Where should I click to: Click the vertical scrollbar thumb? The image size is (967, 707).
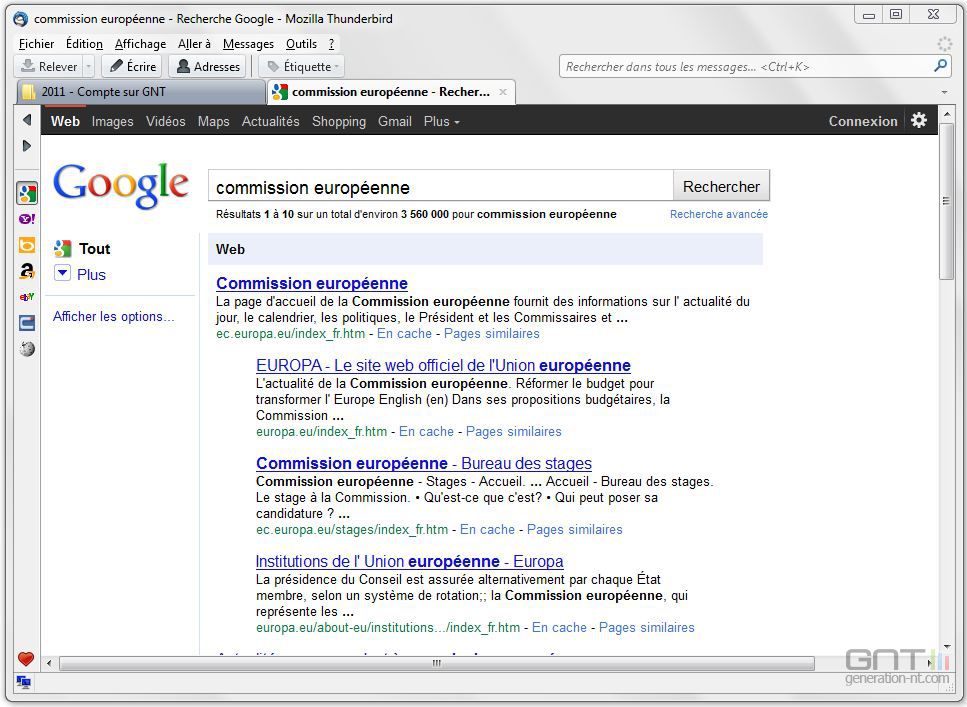pos(946,201)
